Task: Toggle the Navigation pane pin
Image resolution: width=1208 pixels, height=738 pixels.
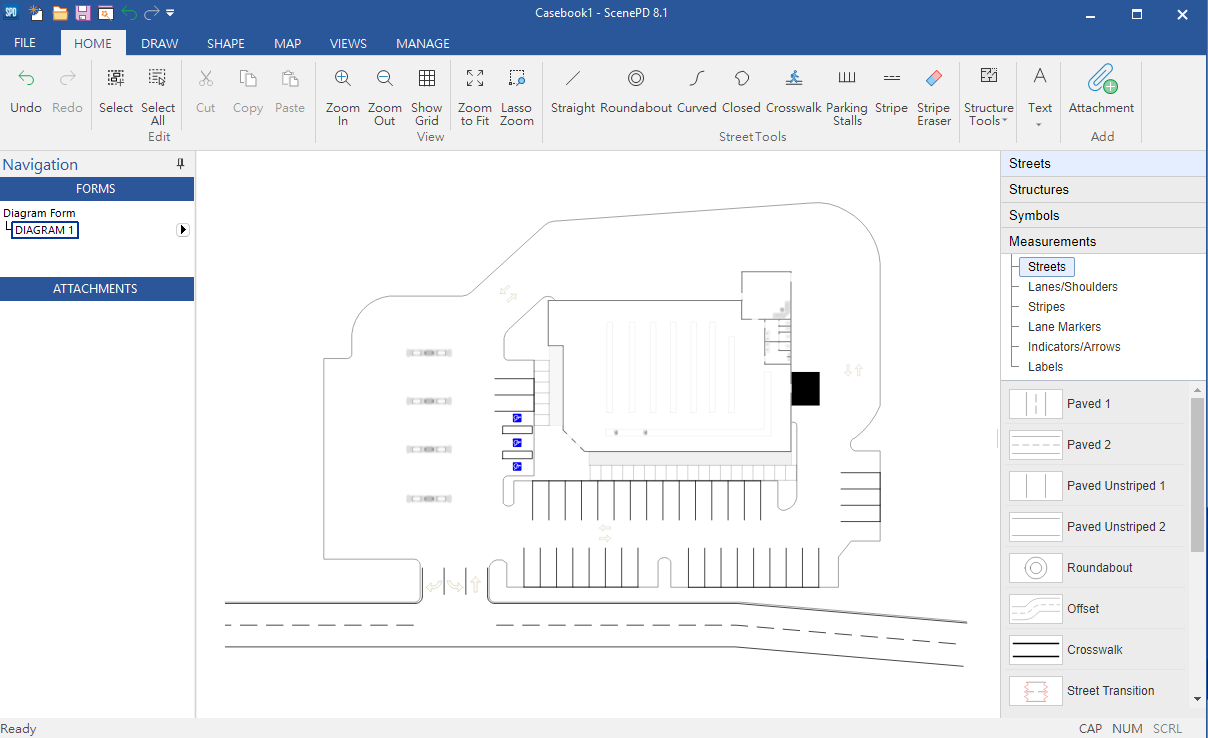Action: click(x=181, y=164)
